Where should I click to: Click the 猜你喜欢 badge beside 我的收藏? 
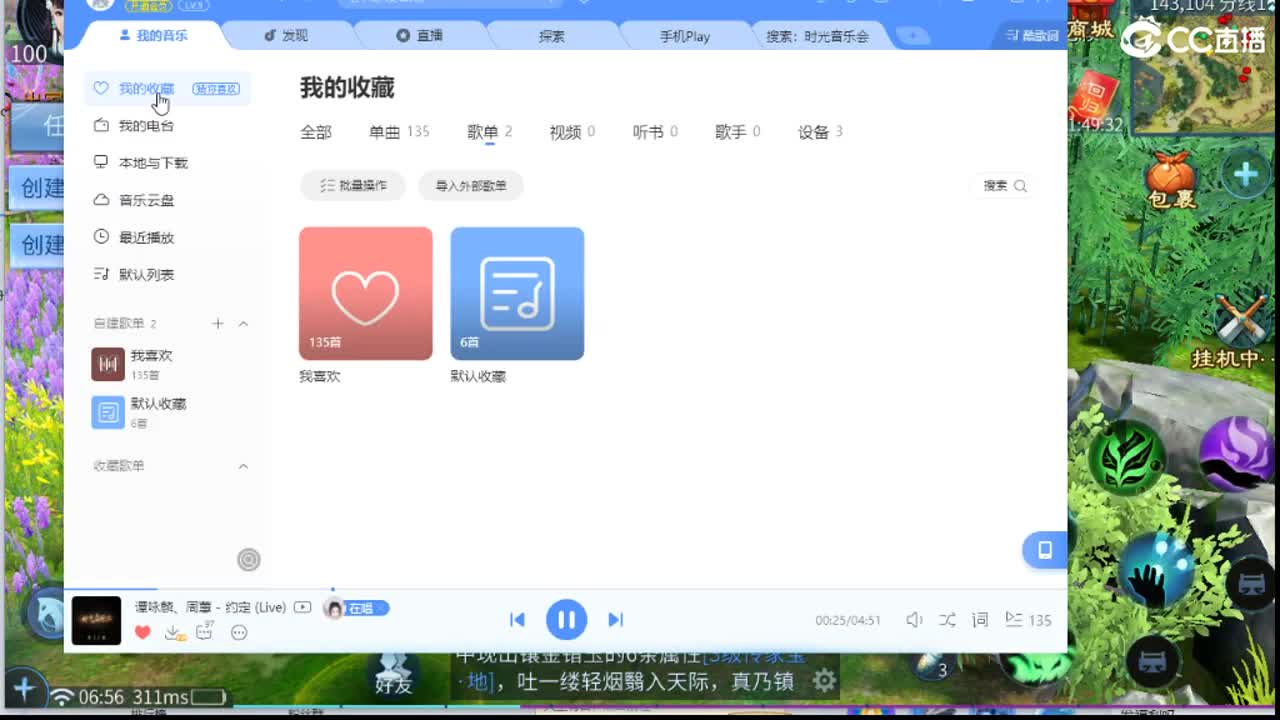(x=216, y=89)
